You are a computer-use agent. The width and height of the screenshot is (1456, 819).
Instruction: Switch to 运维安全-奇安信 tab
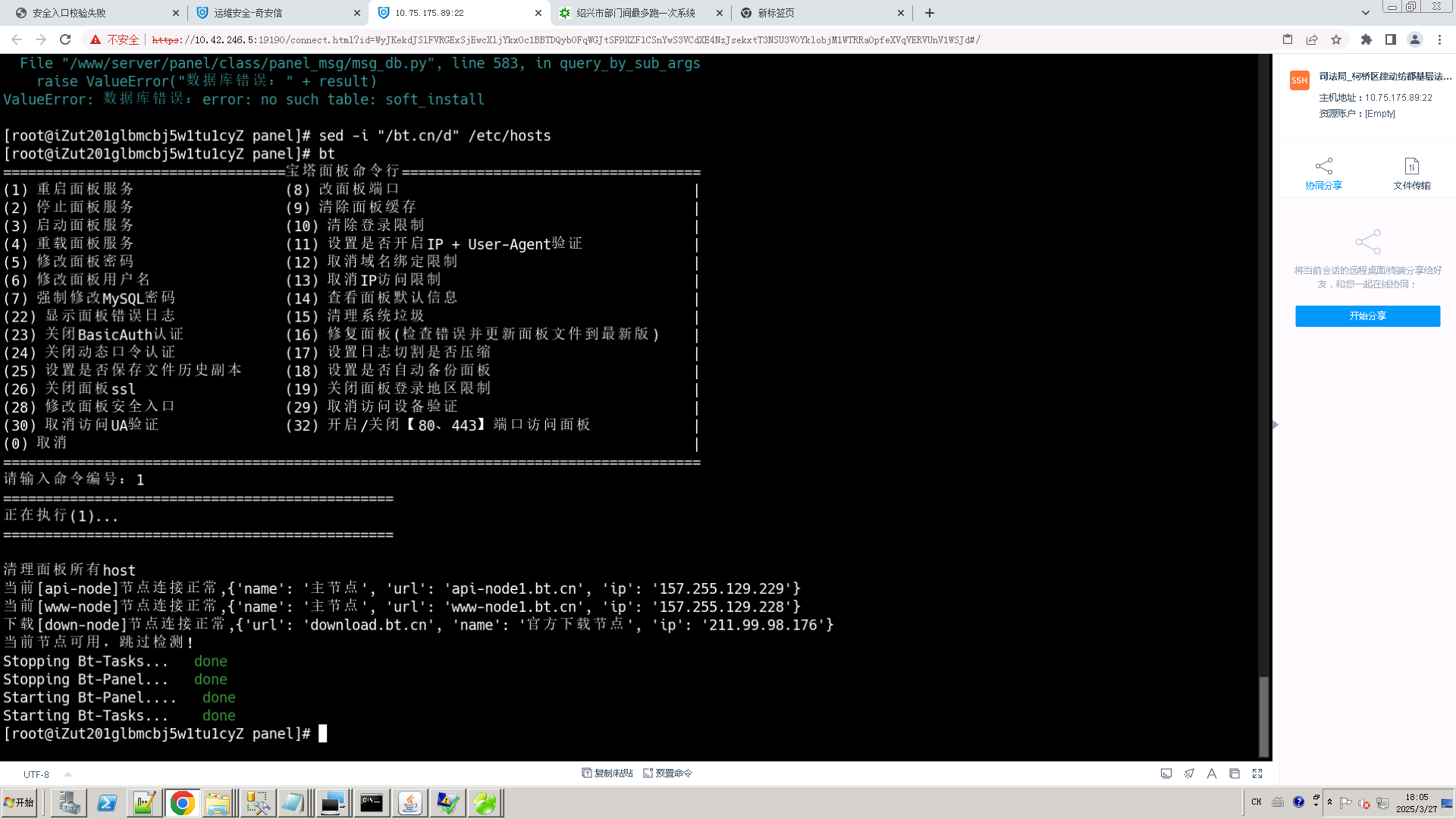click(278, 13)
